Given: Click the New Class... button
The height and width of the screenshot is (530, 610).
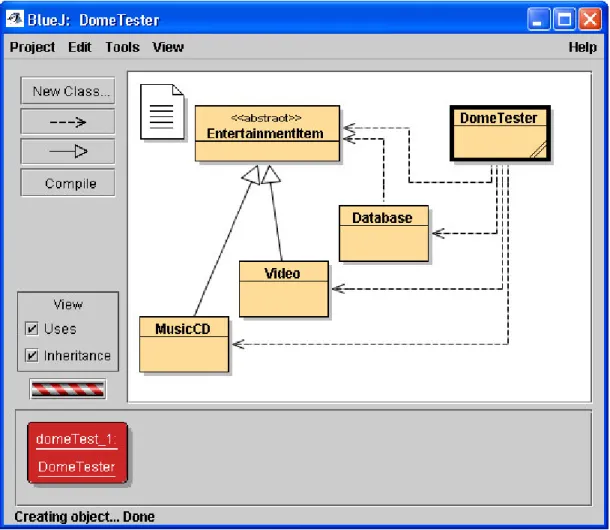Looking at the screenshot, I should [x=68, y=91].
